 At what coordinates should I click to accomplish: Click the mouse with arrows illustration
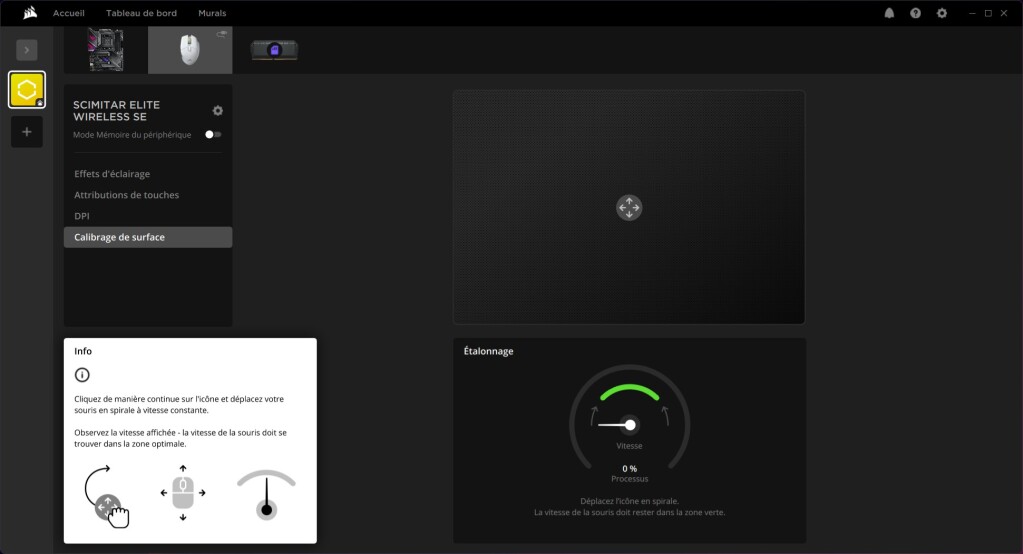(183, 493)
